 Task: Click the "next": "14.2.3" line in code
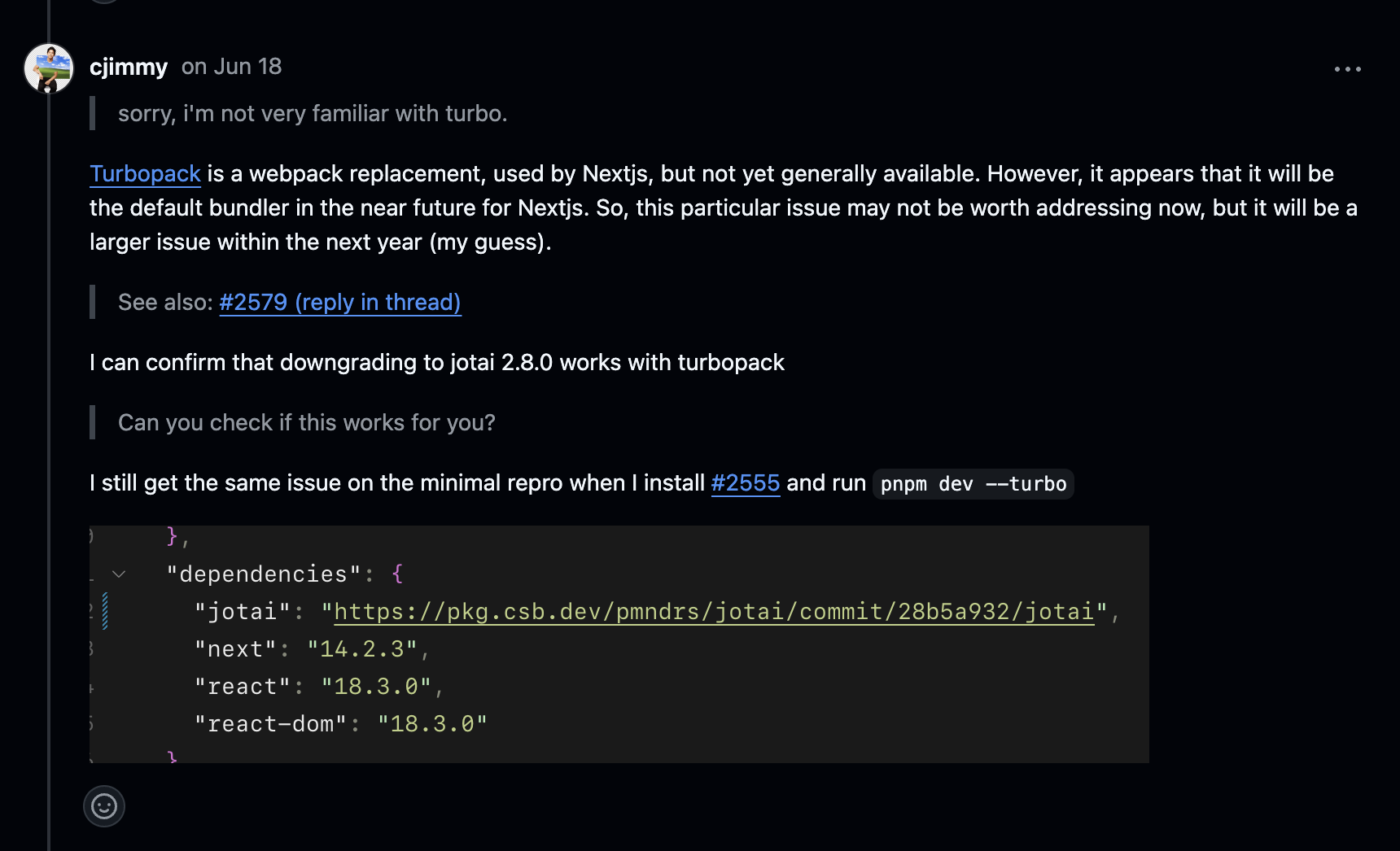[x=312, y=649]
